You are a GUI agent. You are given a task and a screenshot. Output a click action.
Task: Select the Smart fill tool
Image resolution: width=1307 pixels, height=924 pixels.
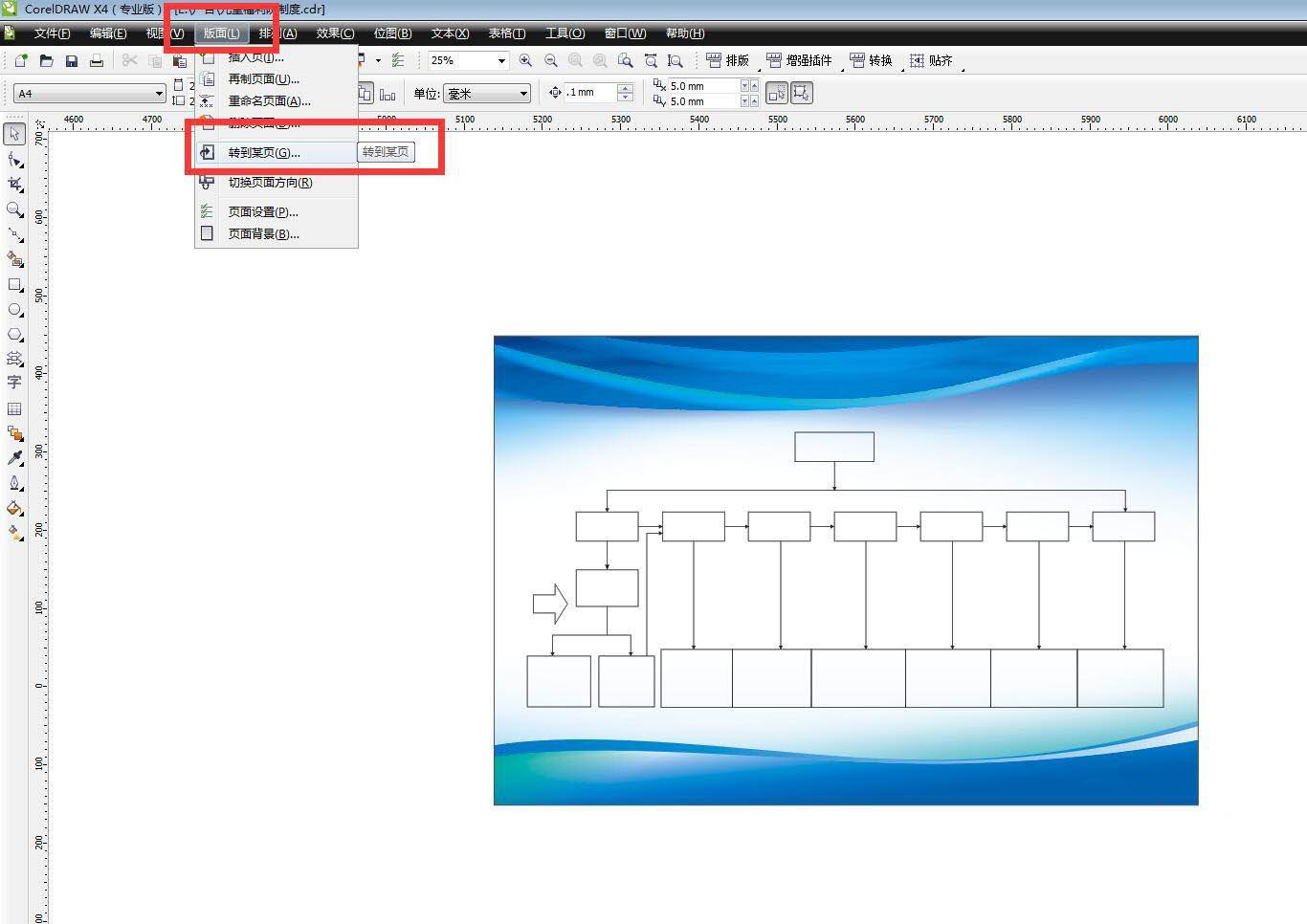pyautogui.click(x=14, y=259)
